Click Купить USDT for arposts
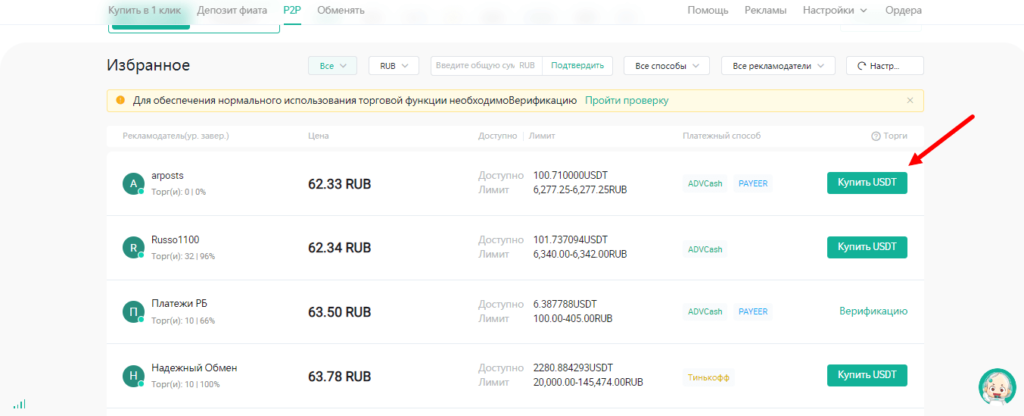Image resolution: width=1024 pixels, height=416 pixels. [866, 183]
